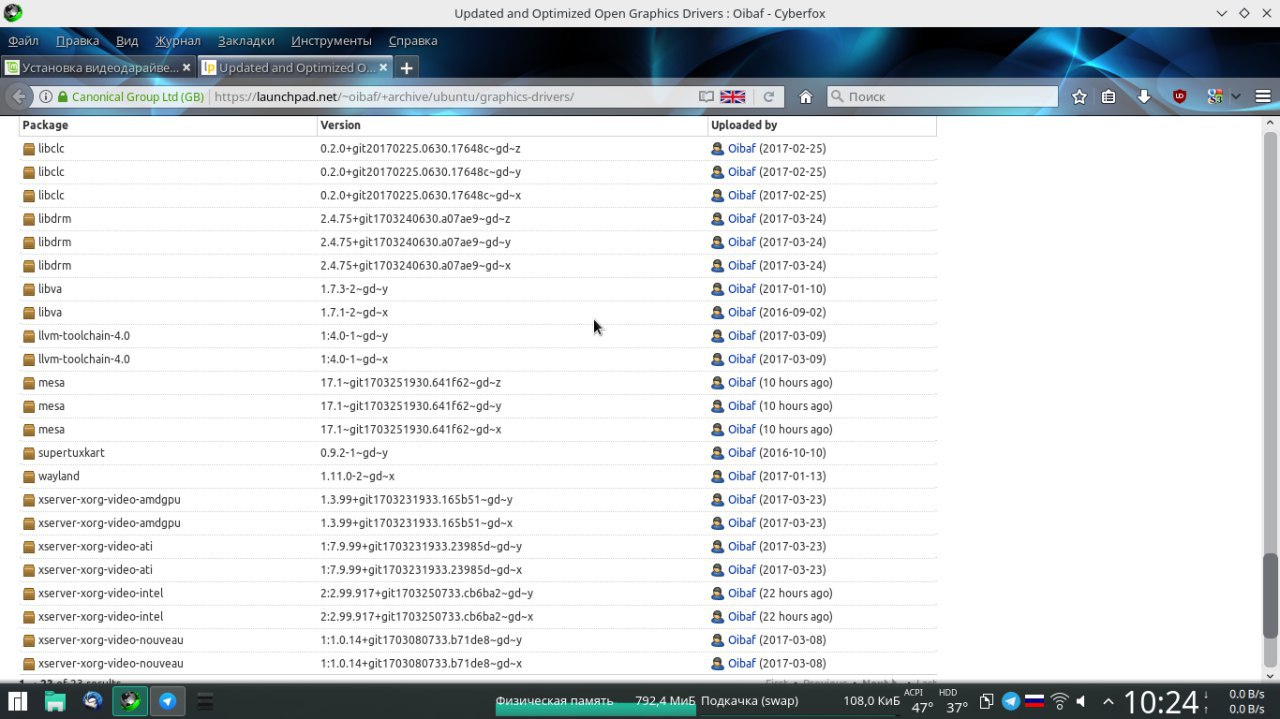
Task: Open a new tab with plus button
Action: pos(406,68)
